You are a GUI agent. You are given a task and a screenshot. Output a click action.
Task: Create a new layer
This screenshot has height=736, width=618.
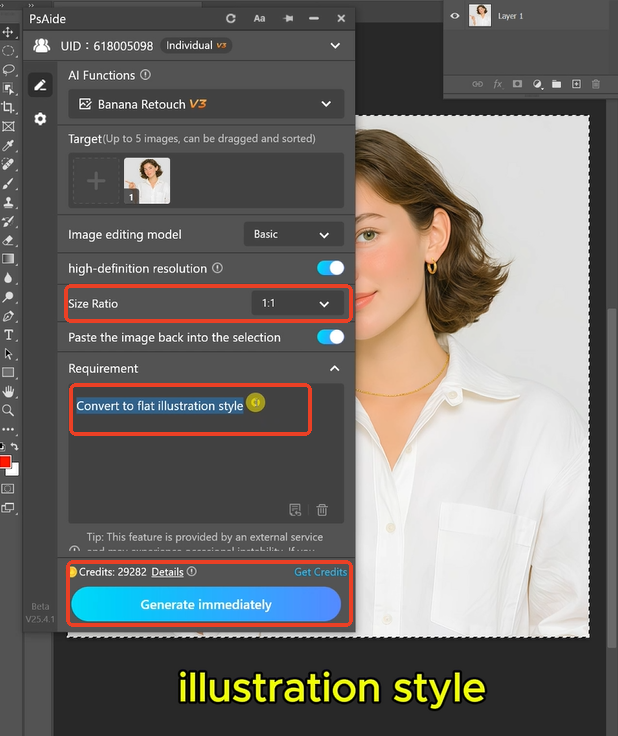(x=576, y=84)
